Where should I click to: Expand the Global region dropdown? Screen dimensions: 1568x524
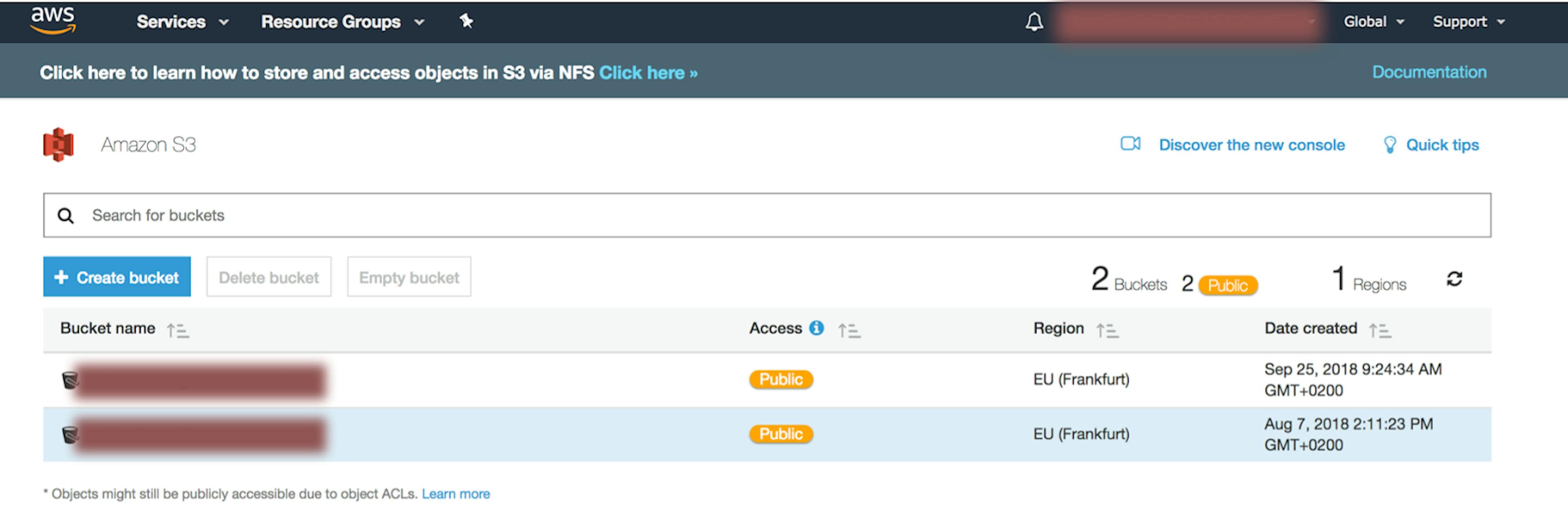tap(1374, 22)
